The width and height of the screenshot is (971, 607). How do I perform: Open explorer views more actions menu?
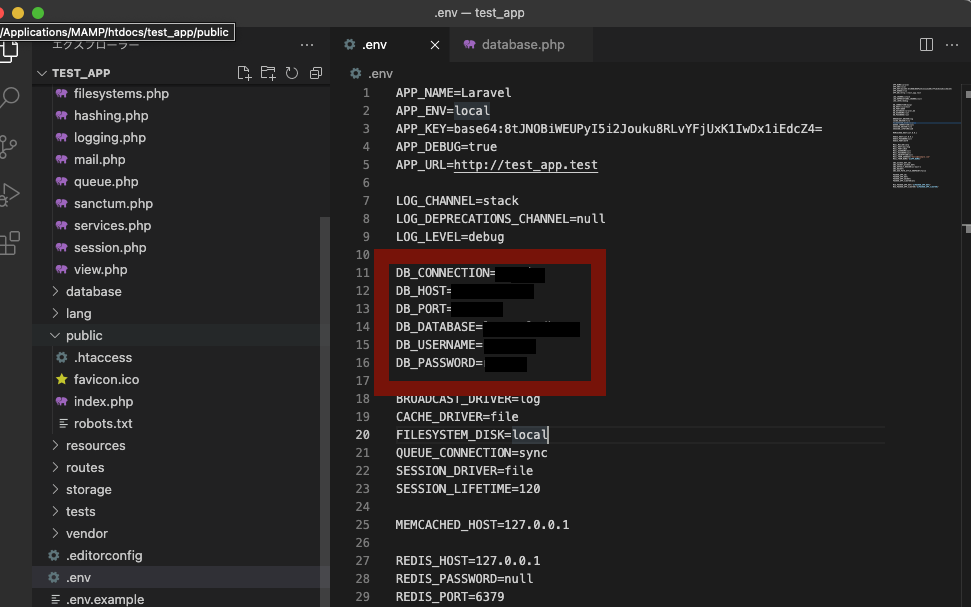[307, 45]
